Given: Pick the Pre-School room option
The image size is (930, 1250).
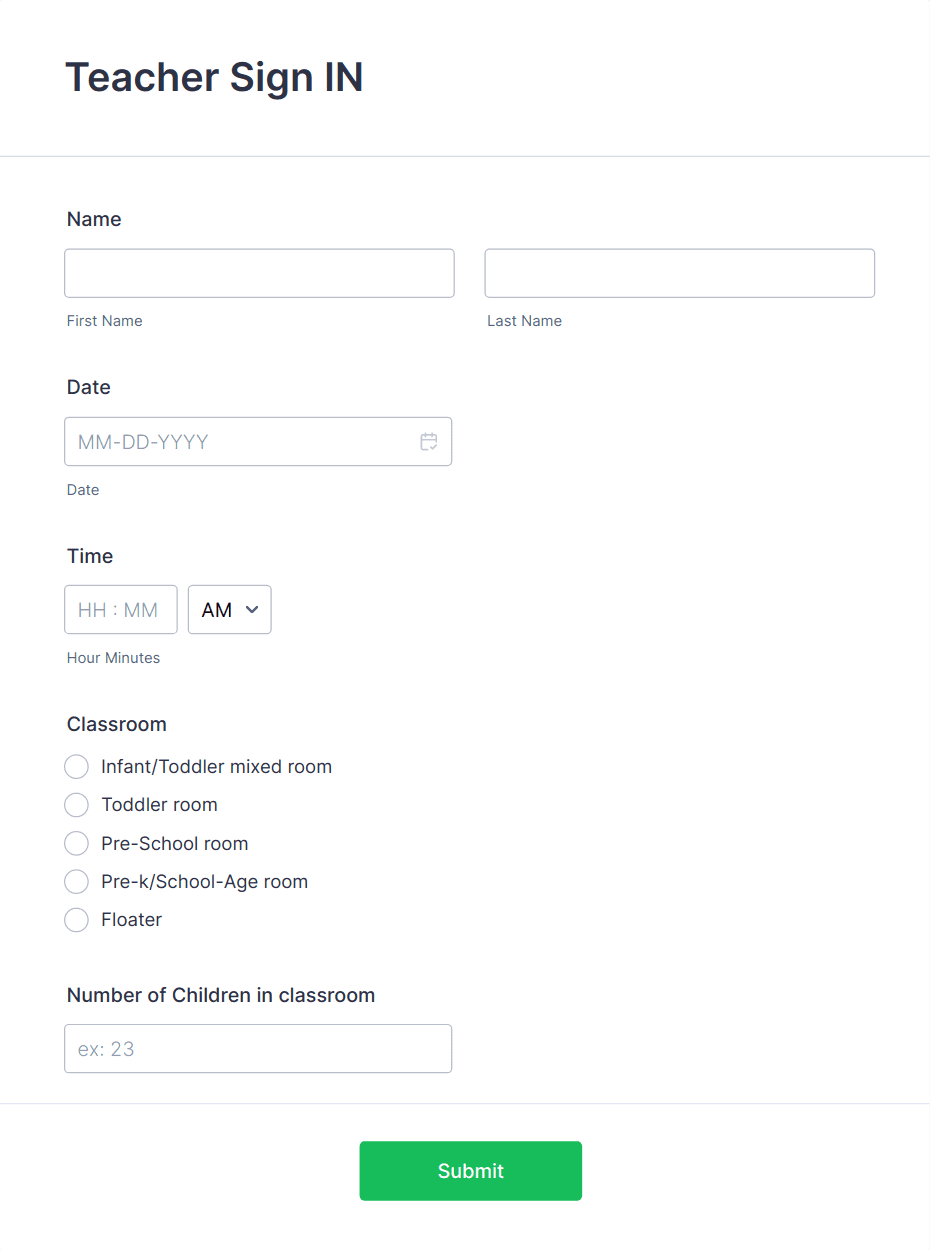Looking at the screenshot, I should 76,843.
